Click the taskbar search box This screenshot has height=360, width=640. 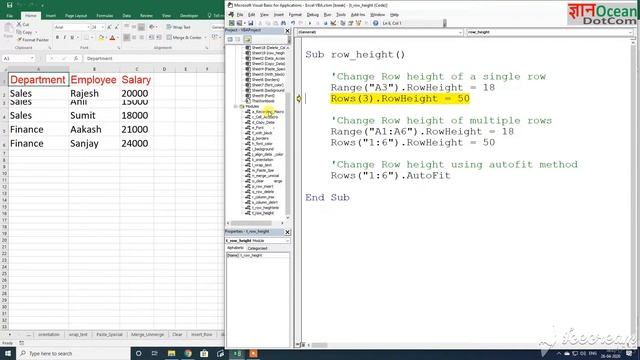(x=73, y=353)
